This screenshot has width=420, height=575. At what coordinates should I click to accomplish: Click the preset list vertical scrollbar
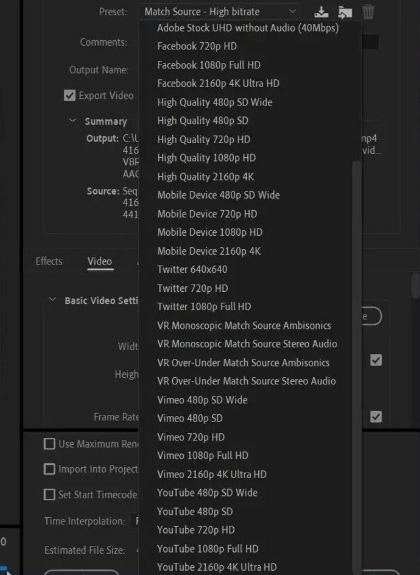tap(356, 367)
